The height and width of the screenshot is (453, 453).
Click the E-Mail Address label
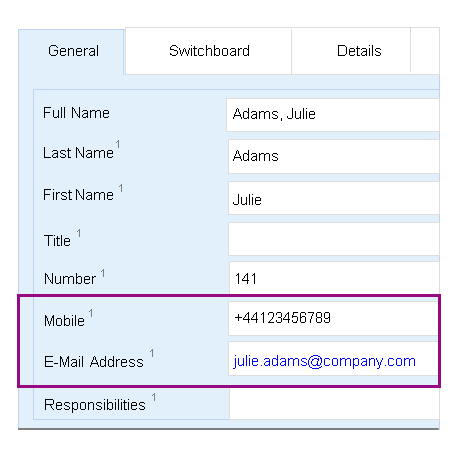coord(94,362)
